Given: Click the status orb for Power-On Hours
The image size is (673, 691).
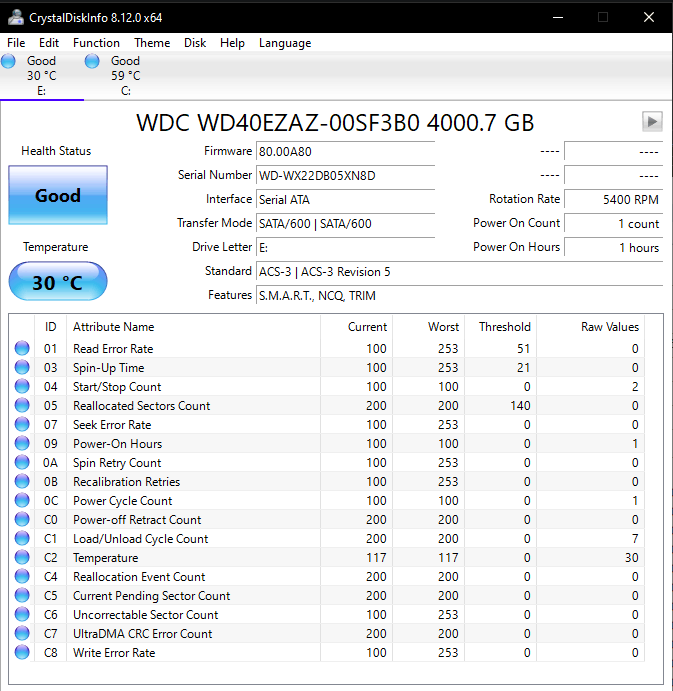Looking at the screenshot, I should [x=22, y=443].
